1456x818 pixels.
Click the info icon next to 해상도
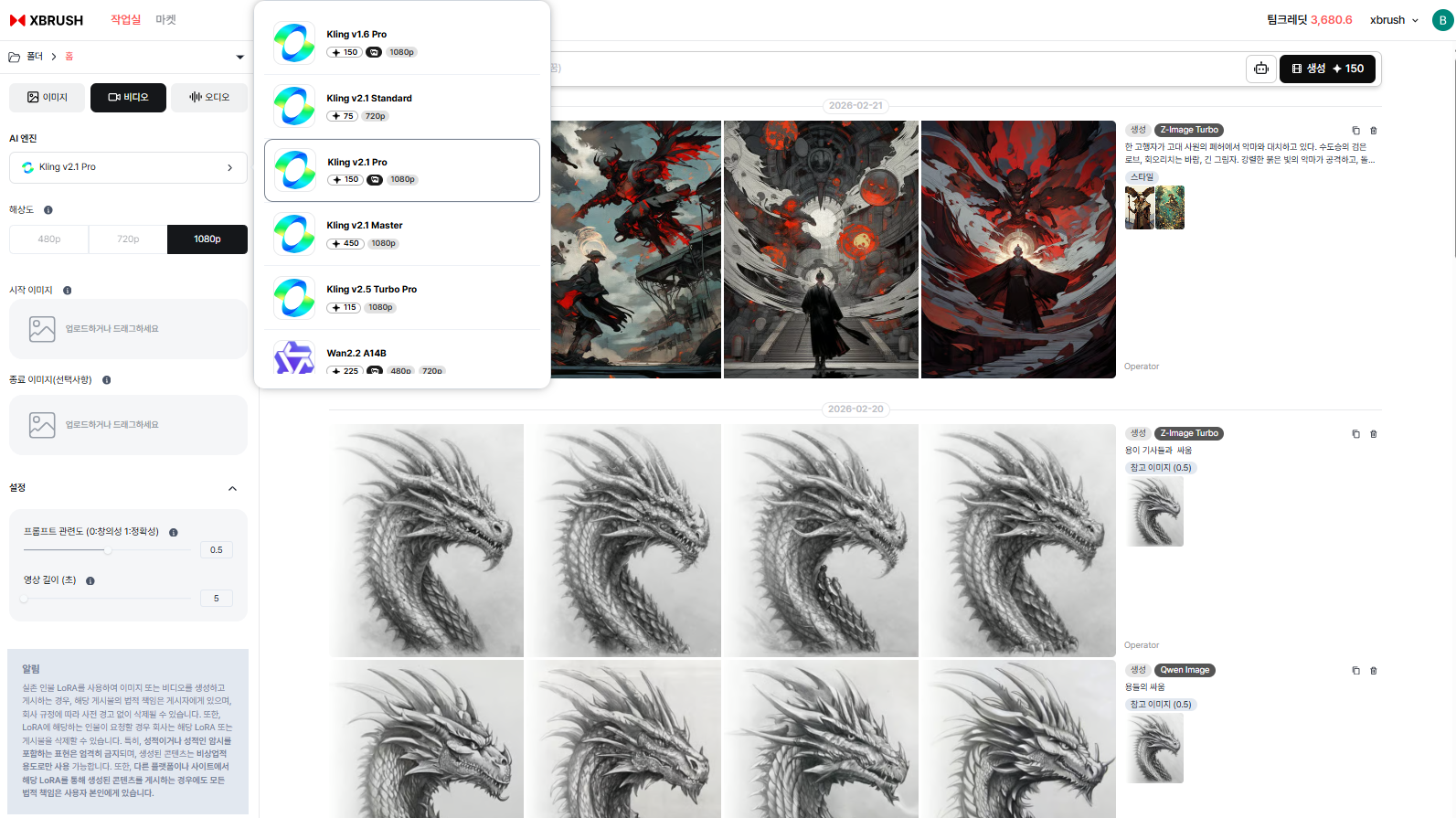coord(48,210)
